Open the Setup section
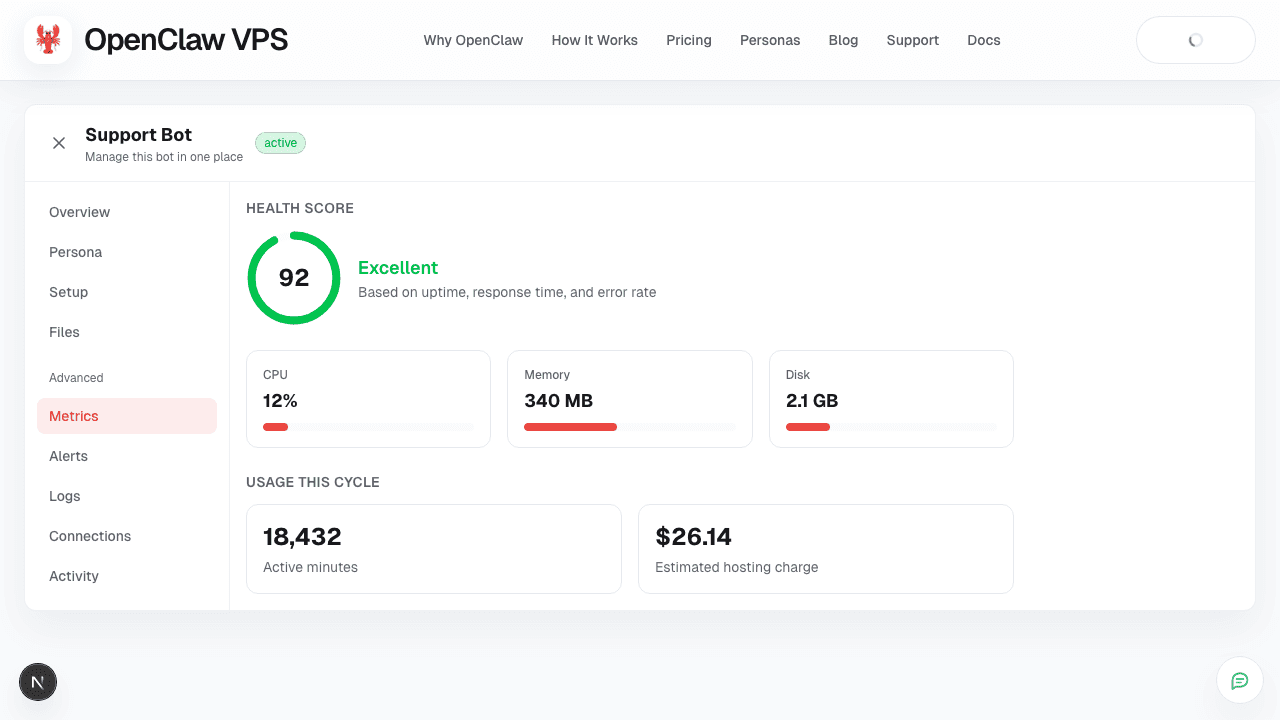Image resolution: width=1280 pixels, height=720 pixels. [x=68, y=292]
